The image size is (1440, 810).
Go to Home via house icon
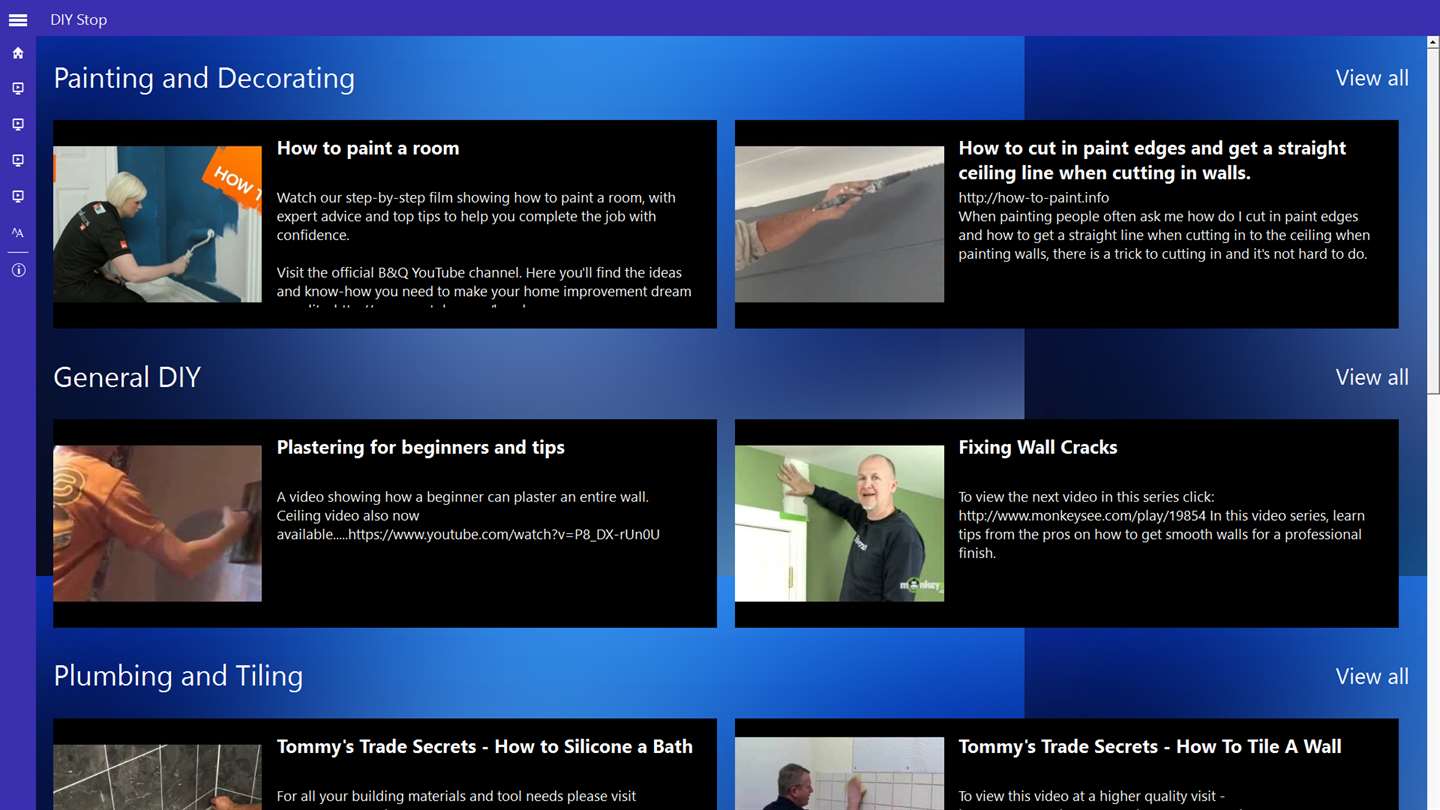[x=18, y=53]
